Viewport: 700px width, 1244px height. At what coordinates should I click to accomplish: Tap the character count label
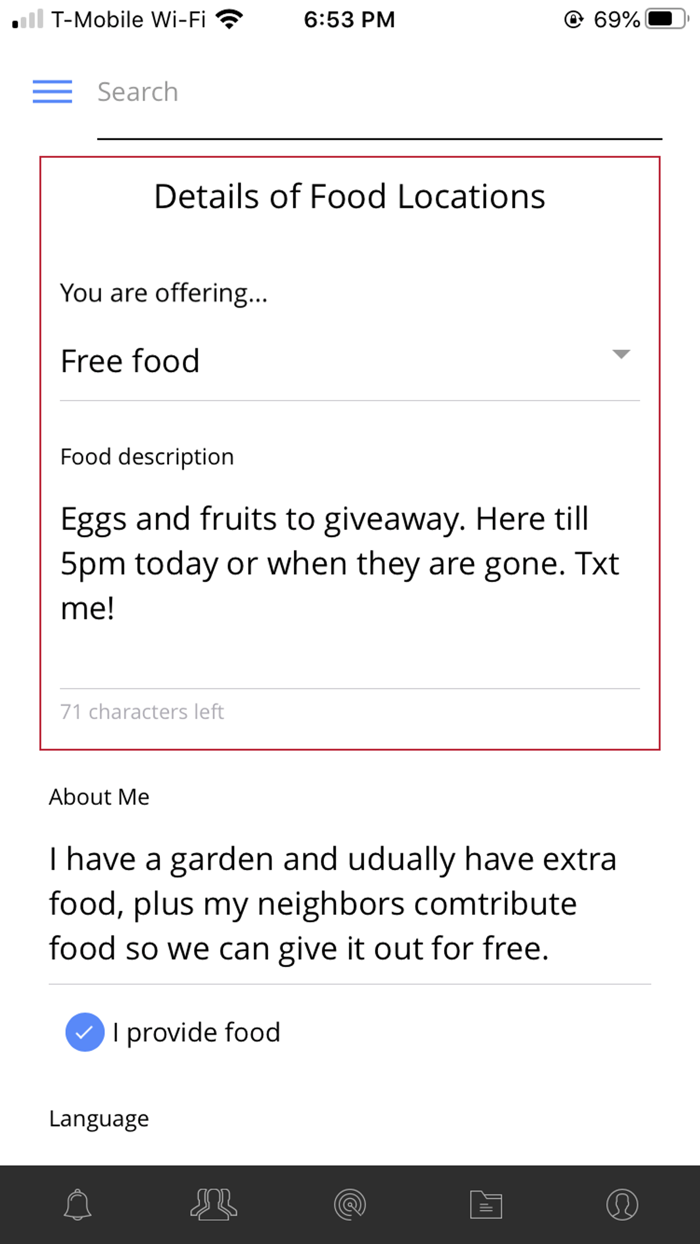click(x=141, y=712)
